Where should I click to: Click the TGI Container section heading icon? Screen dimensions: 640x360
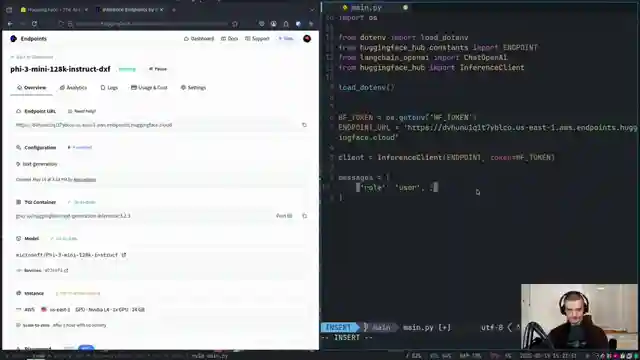click(18, 202)
